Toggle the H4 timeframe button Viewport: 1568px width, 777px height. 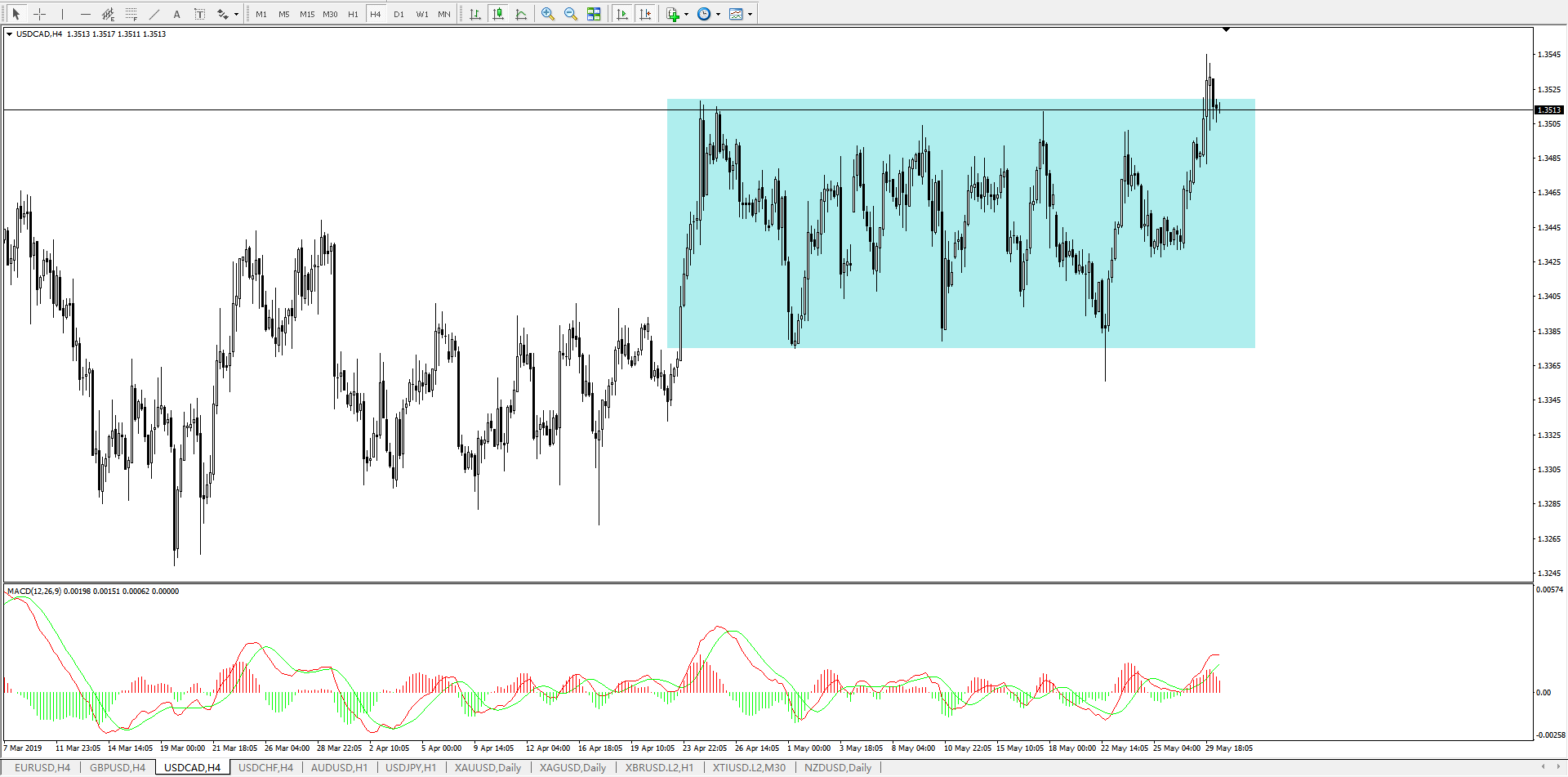376,14
